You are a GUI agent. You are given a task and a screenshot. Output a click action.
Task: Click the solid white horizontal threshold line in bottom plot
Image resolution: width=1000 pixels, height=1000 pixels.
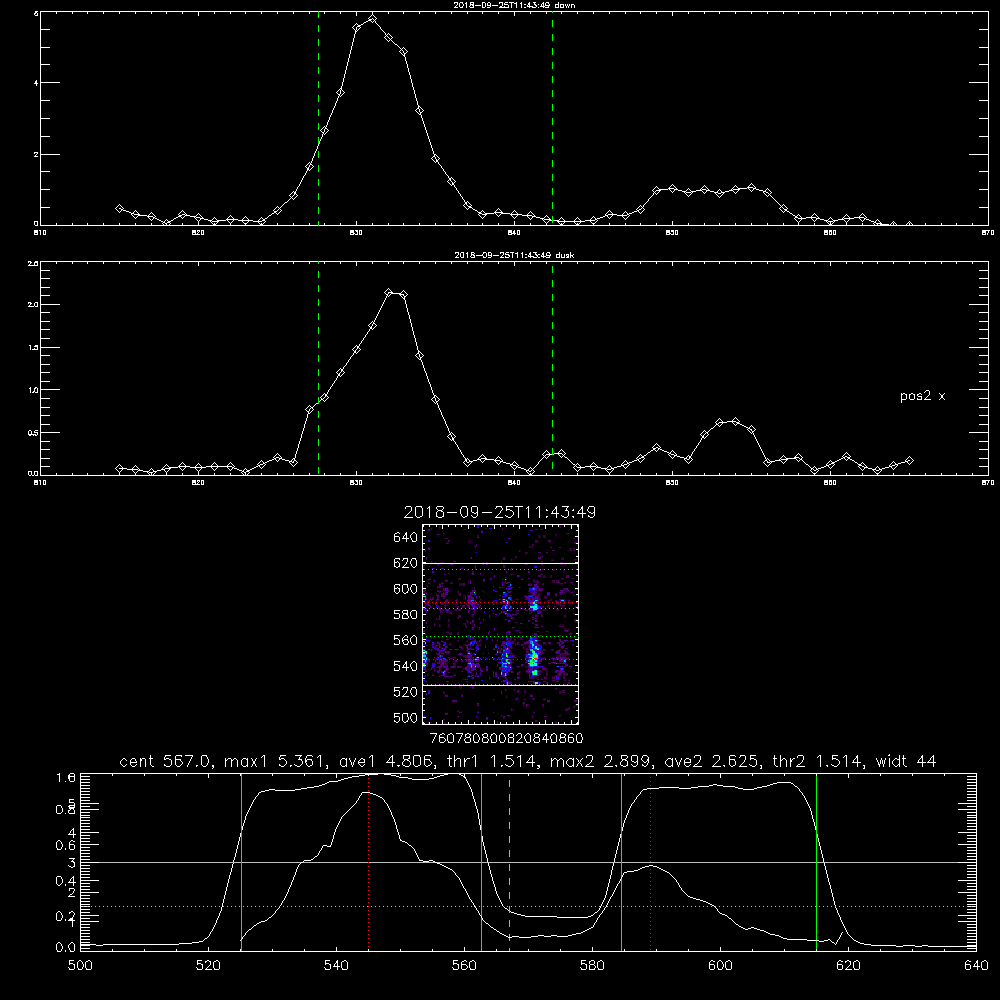click(x=528, y=862)
